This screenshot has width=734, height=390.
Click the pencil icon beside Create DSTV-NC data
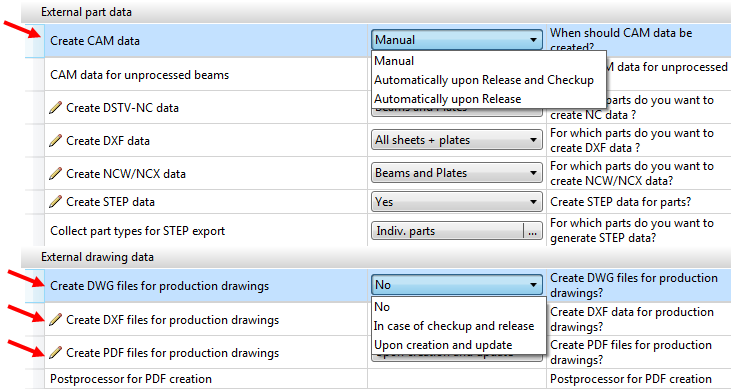[x=55, y=108]
